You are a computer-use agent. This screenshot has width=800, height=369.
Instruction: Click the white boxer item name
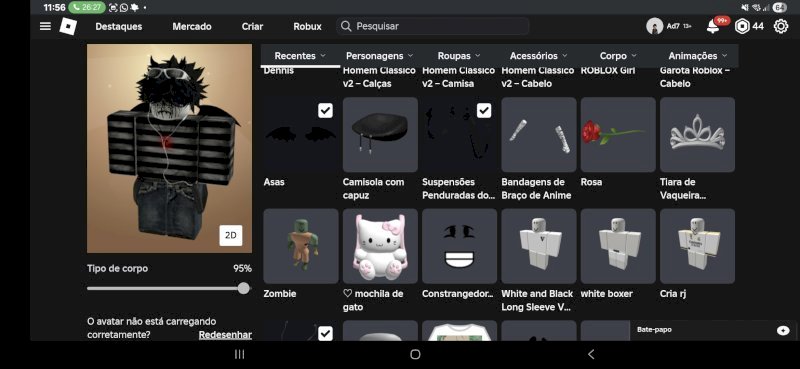607,294
